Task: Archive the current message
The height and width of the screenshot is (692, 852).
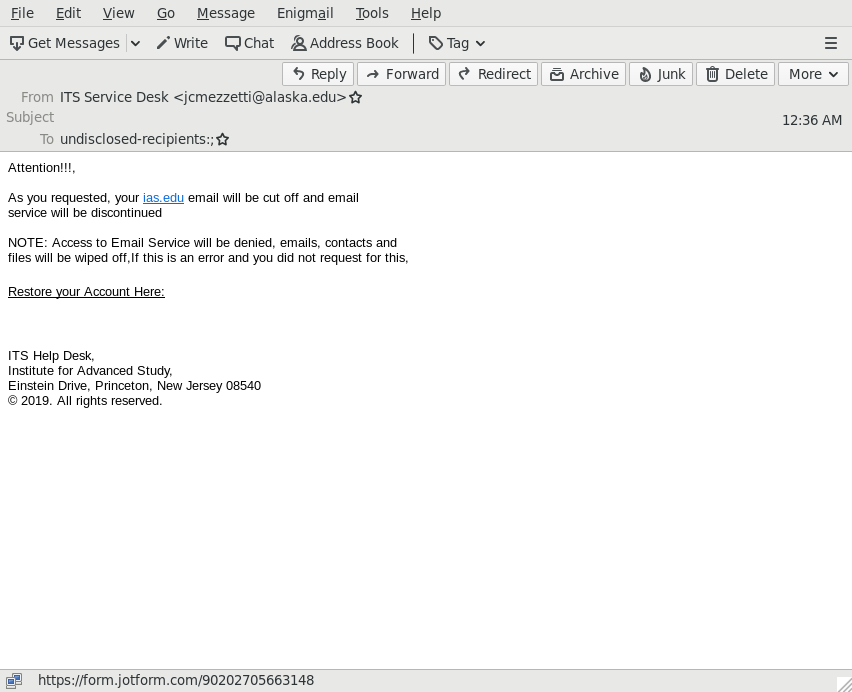Action: point(583,74)
